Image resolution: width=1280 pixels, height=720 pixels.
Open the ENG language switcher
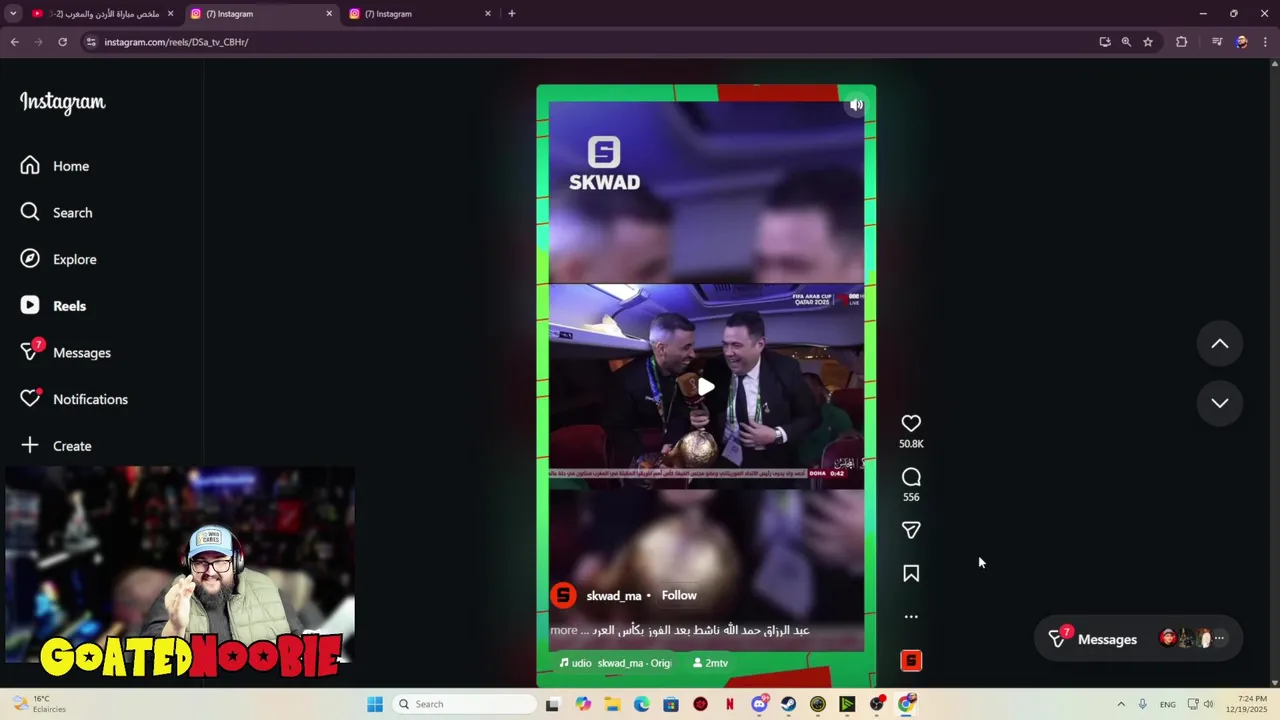pyautogui.click(x=1168, y=704)
